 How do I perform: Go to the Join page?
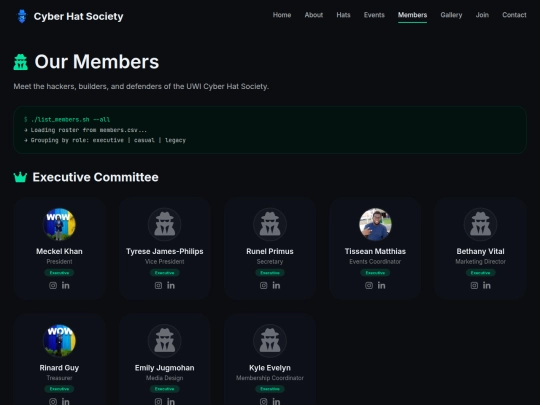pos(482,15)
